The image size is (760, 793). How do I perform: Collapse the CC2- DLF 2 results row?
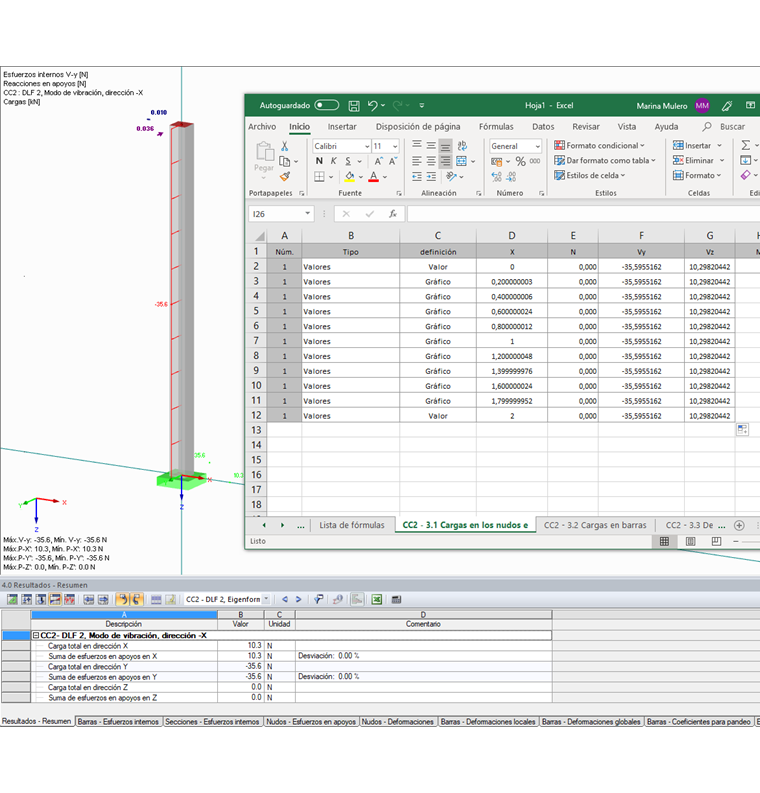(36, 635)
